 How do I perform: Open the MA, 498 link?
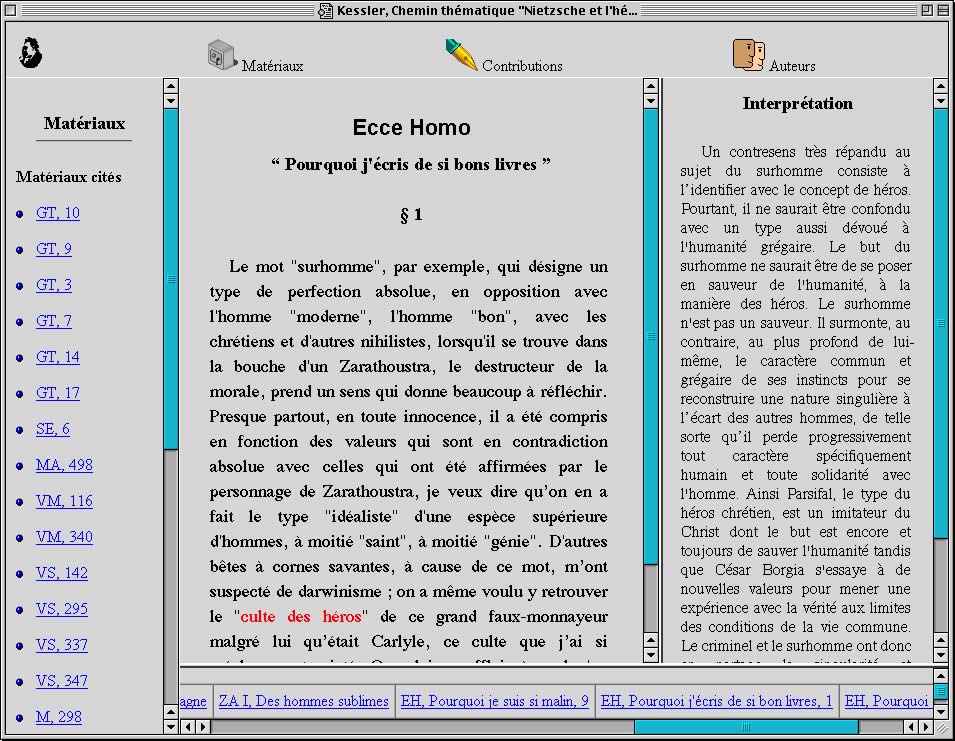pyautogui.click(x=64, y=465)
